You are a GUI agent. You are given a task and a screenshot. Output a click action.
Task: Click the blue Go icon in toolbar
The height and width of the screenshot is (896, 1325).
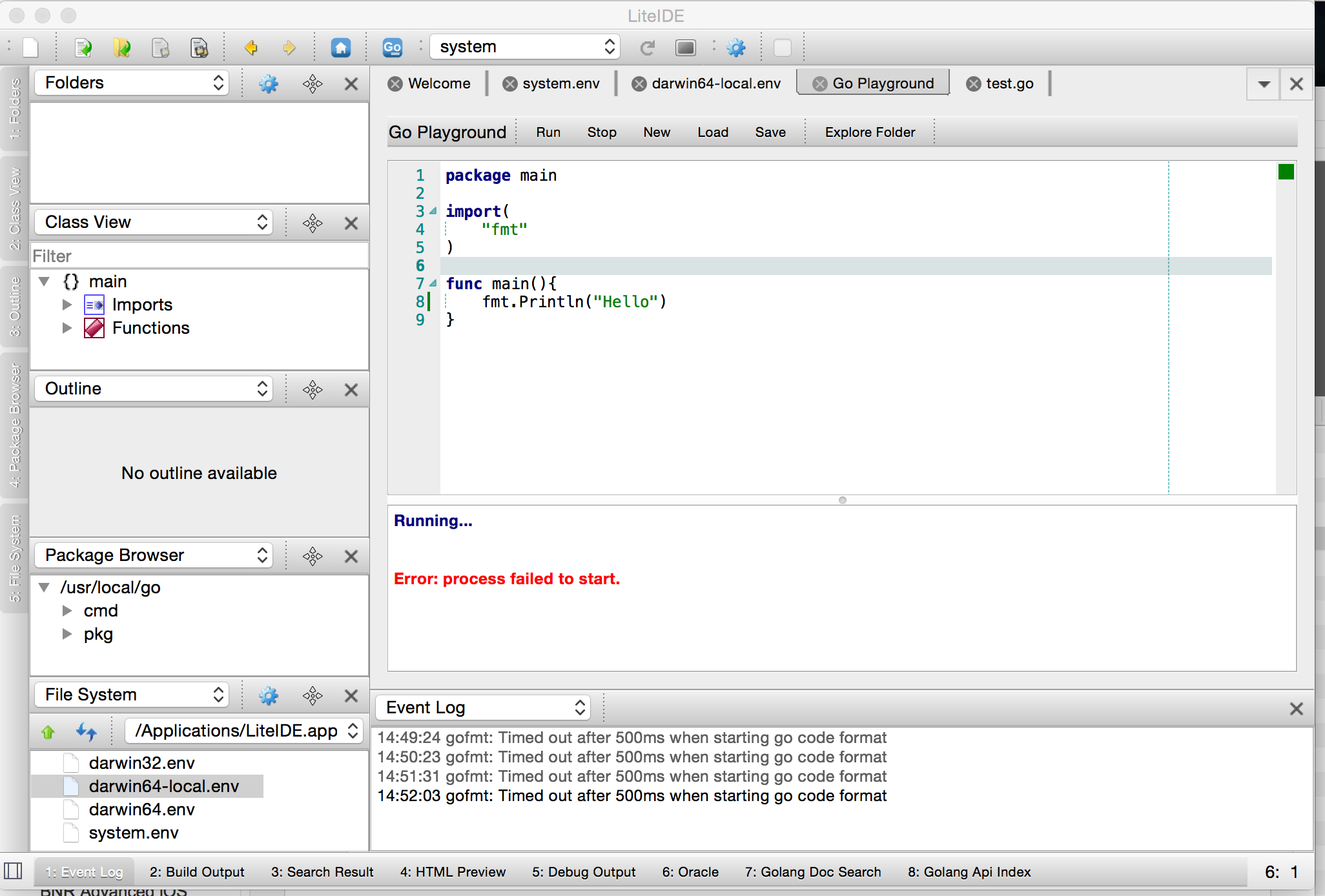pyautogui.click(x=392, y=47)
